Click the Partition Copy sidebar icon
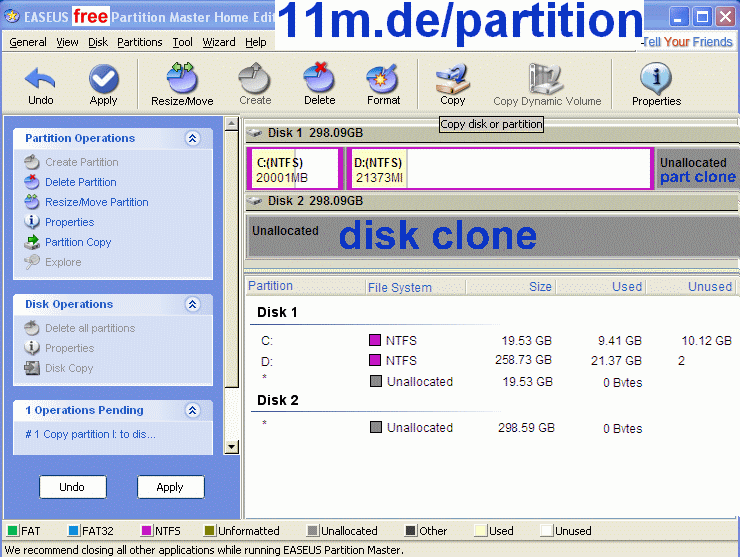 tap(32, 242)
